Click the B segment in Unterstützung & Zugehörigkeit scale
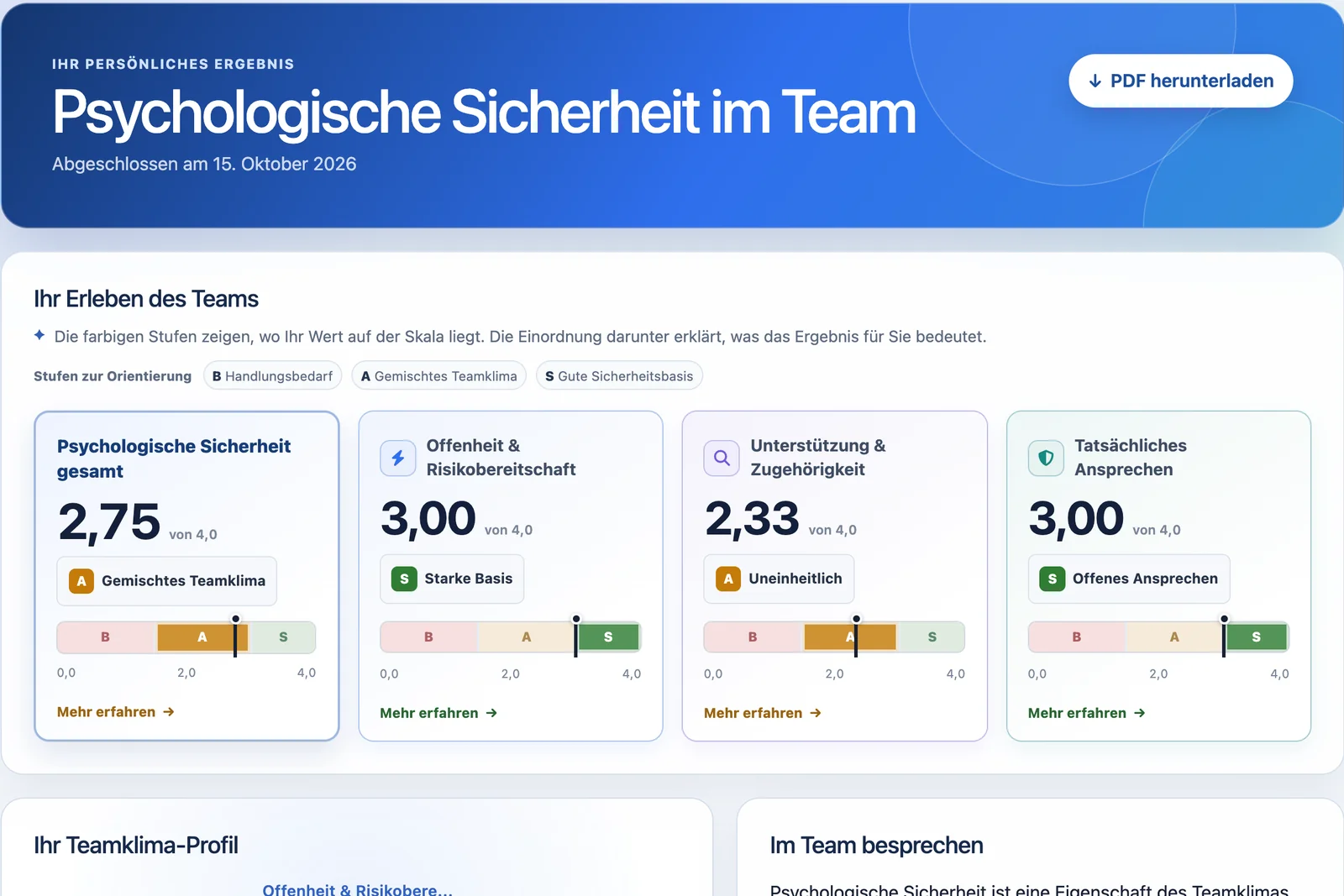 (753, 637)
